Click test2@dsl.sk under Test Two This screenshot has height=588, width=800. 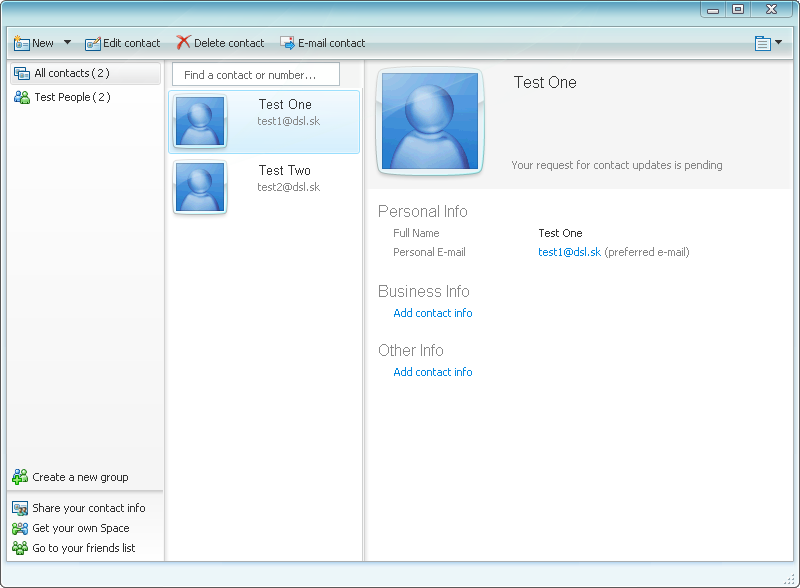[288, 187]
